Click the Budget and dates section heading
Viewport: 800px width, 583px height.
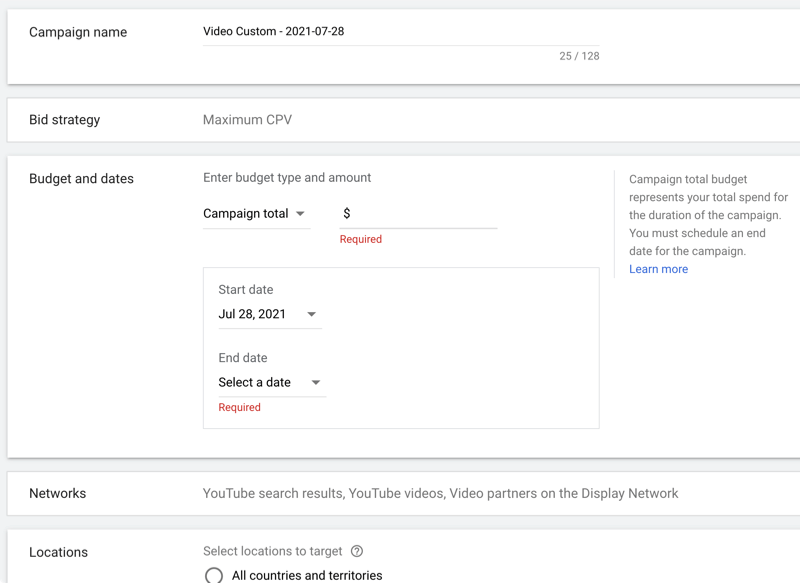81,179
